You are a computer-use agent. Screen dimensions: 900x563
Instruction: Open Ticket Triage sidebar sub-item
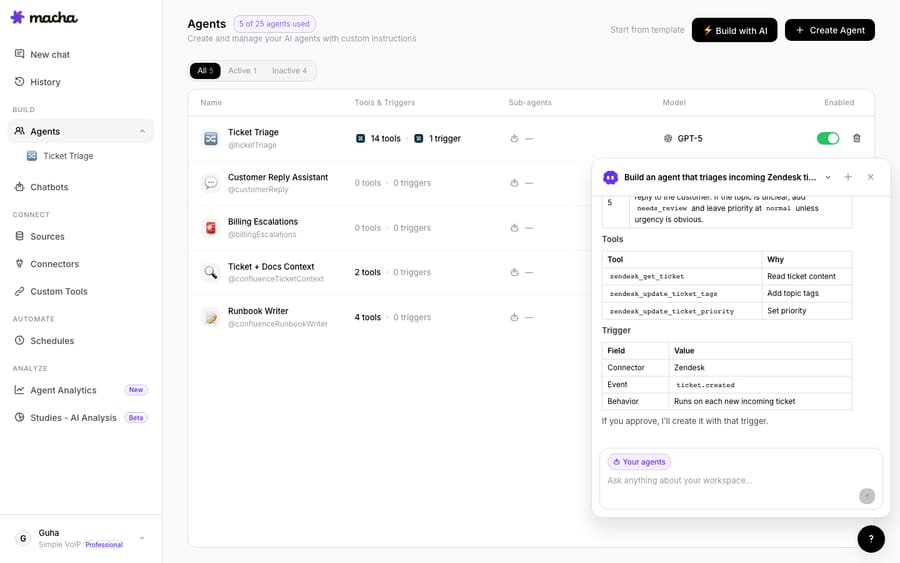(x=68, y=156)
